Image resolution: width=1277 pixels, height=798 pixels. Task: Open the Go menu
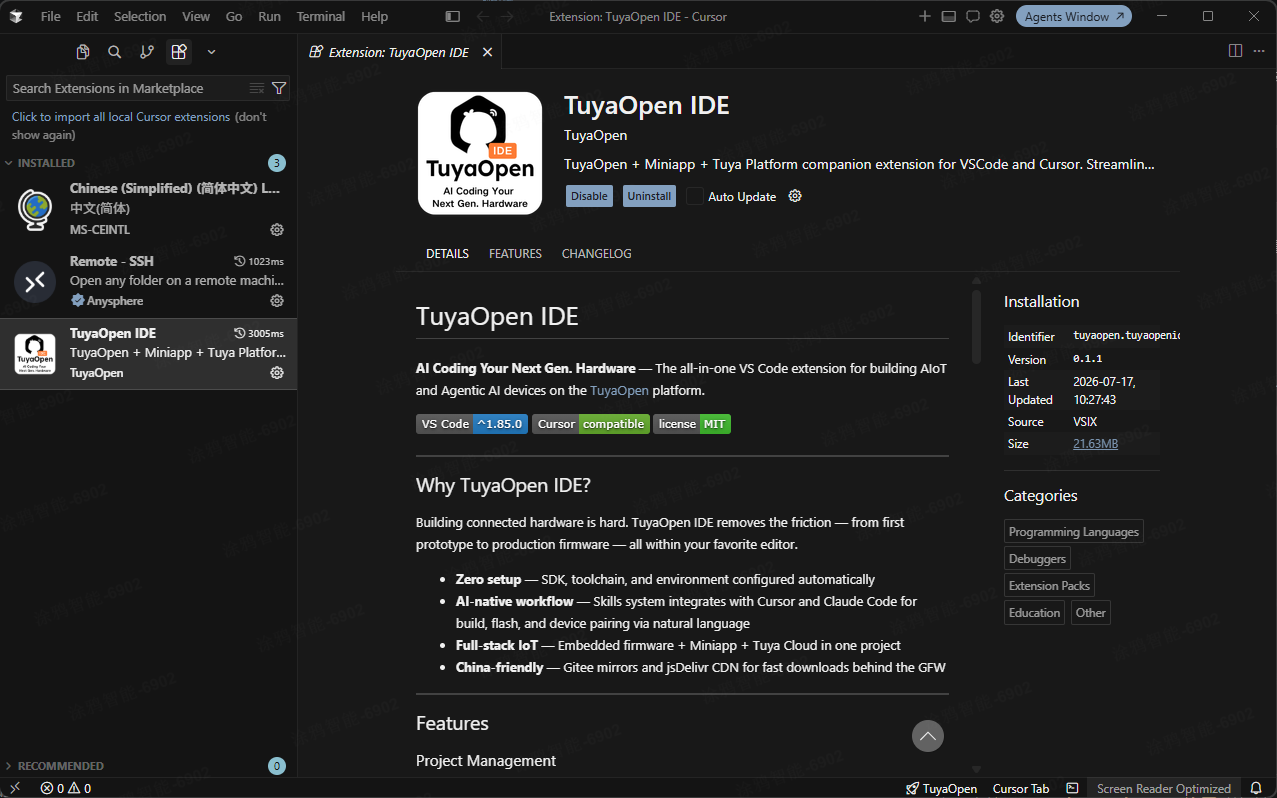coord(234,16)
